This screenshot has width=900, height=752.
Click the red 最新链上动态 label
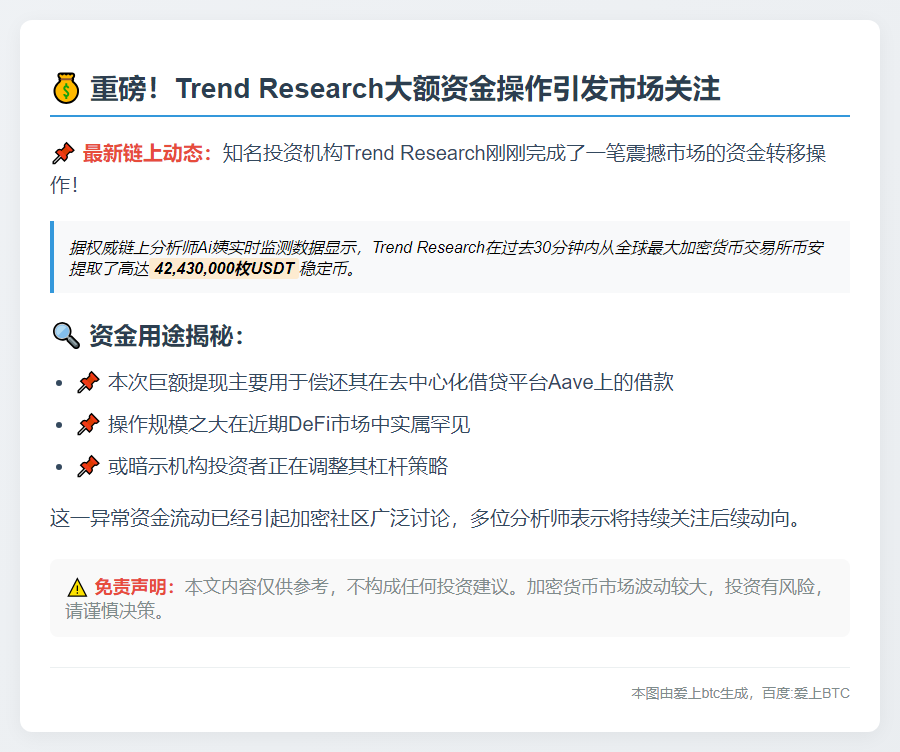point(146,154)
